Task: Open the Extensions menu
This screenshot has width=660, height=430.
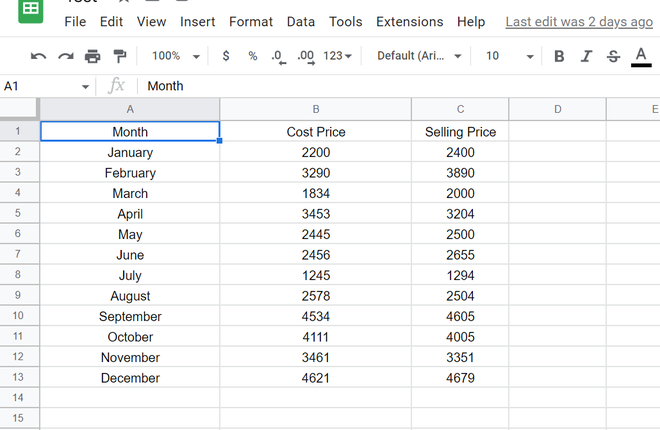Action: (409, 21)
